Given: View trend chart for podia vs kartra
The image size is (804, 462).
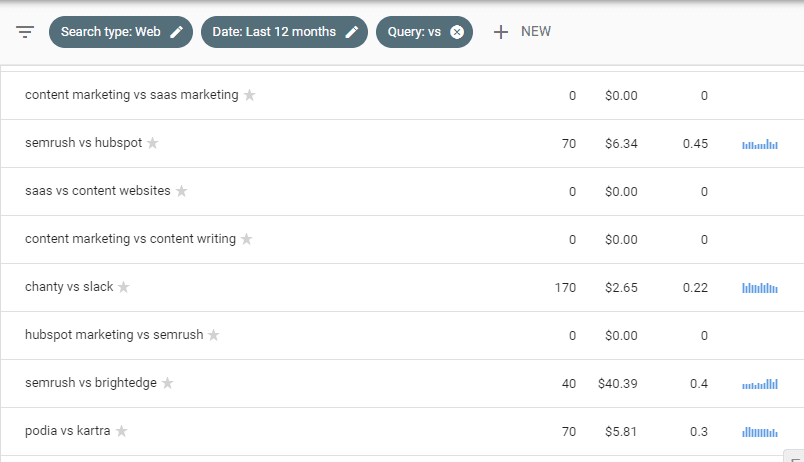Looking at the screenshot, I should 760,432.
